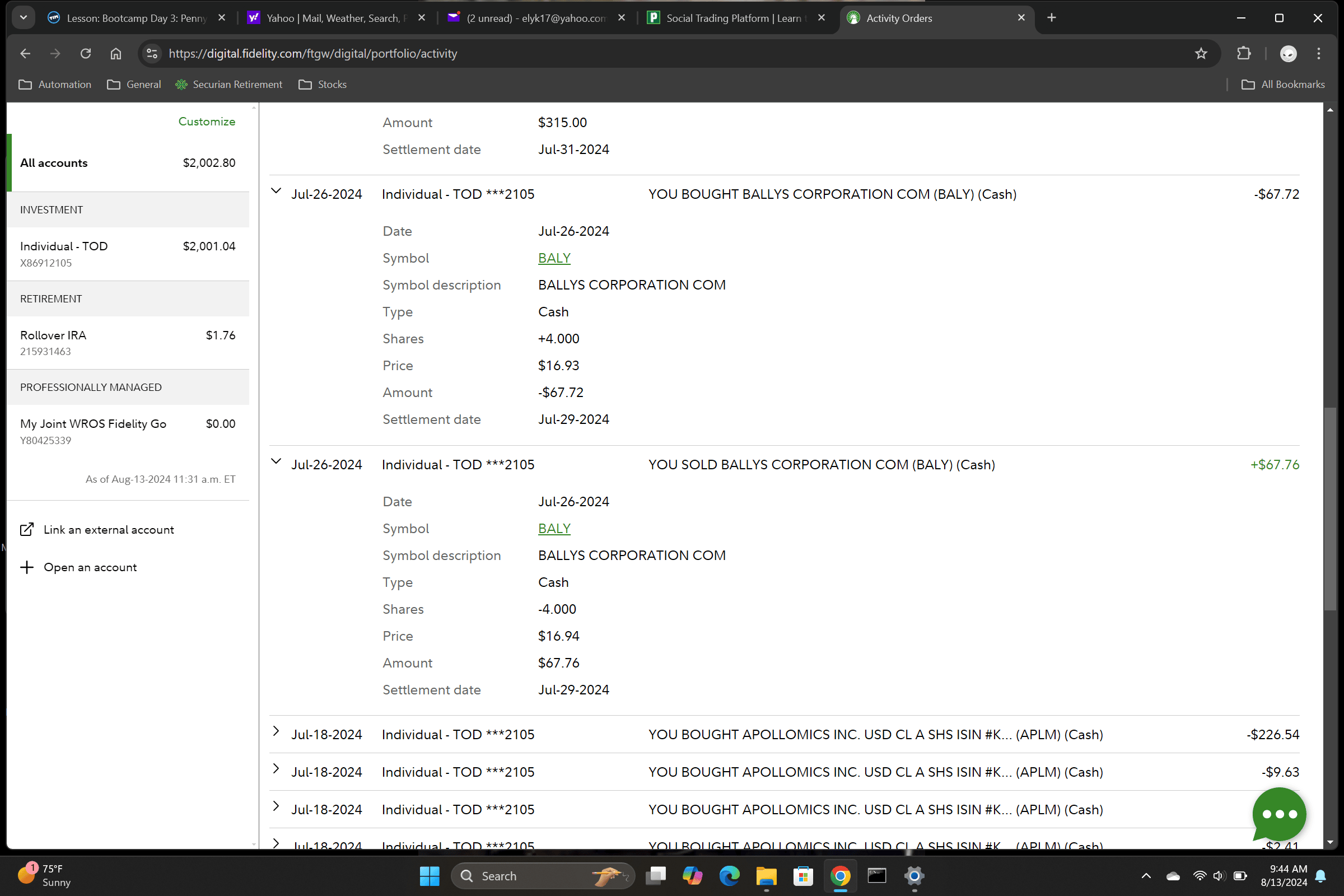Click the site information icon in the address bar

tap(152, 54)
